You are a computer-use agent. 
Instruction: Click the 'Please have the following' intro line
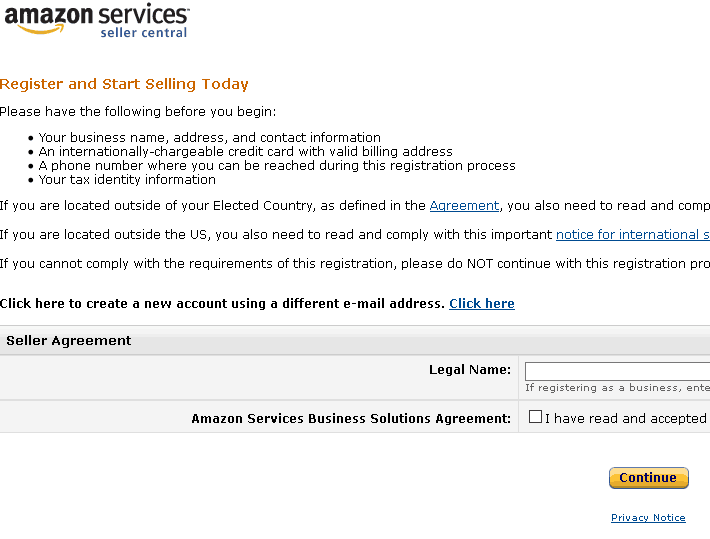(x=138, y=112)
